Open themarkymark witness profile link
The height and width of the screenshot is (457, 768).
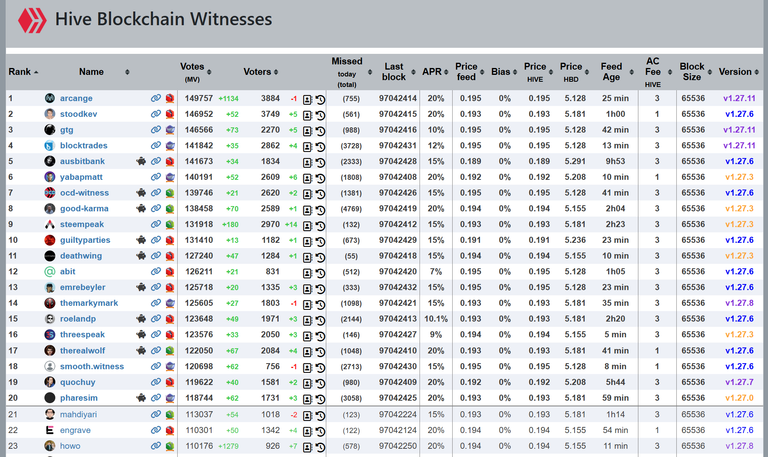(89, 303)
